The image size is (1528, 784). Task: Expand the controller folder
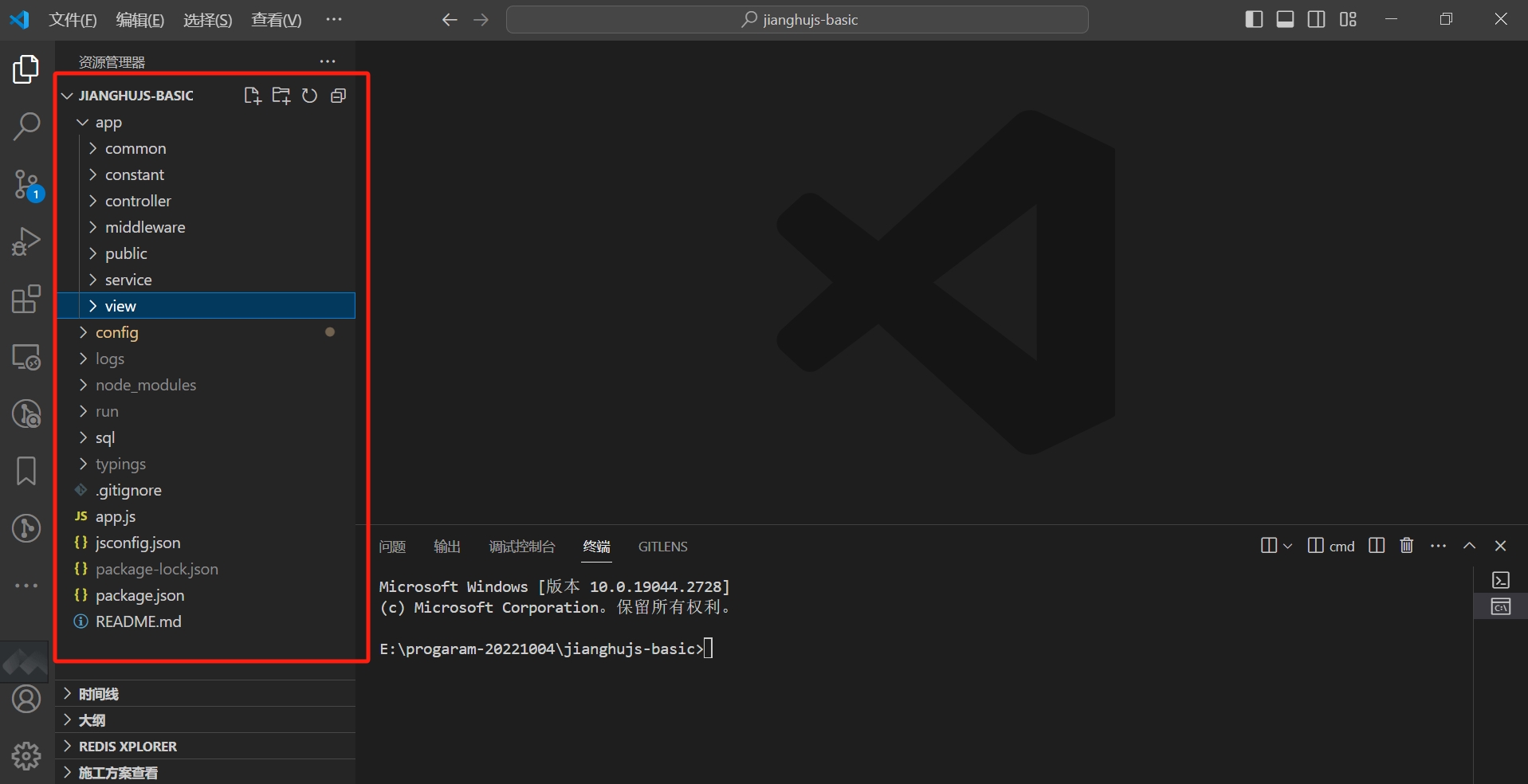[x=138, y=201]
